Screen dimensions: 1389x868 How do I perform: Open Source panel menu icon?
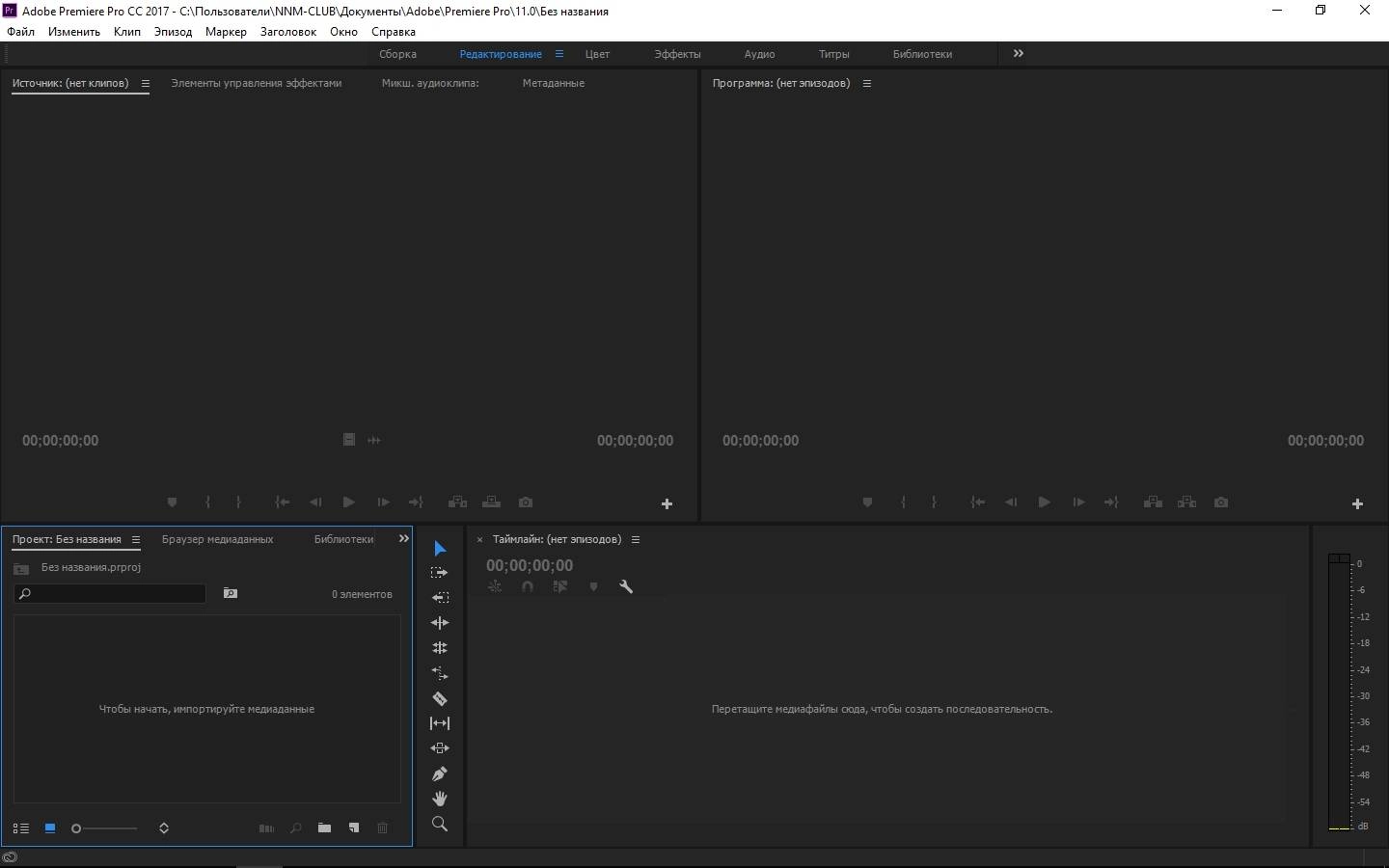(146, 84)
